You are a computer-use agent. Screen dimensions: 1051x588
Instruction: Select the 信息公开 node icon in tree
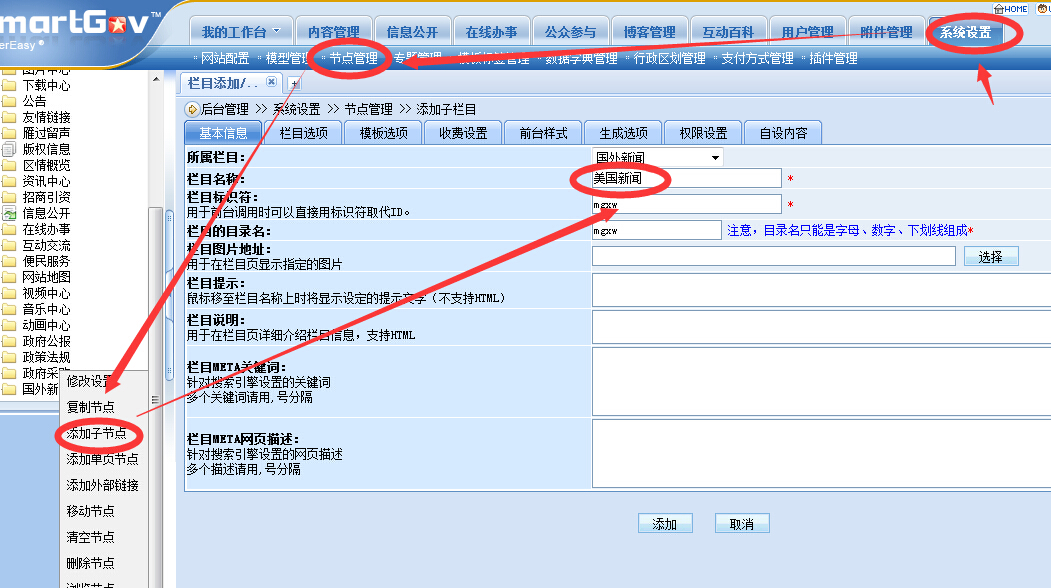pos(10,213)
